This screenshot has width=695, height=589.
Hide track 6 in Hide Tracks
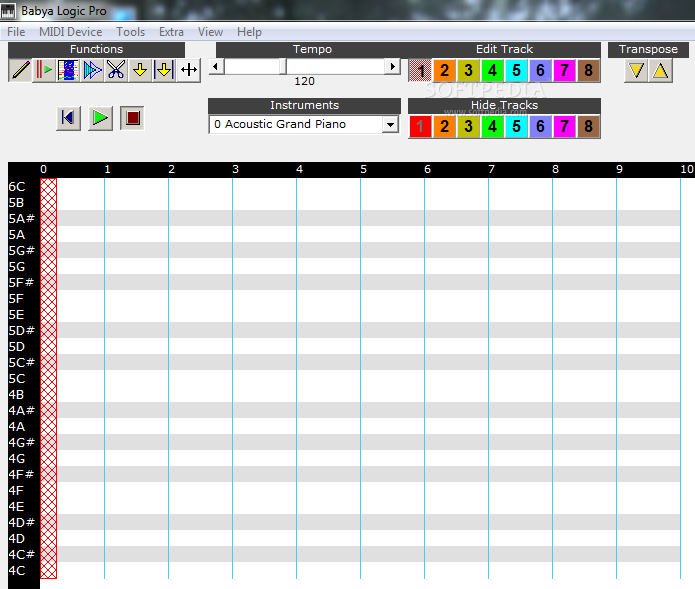(540, 126)
